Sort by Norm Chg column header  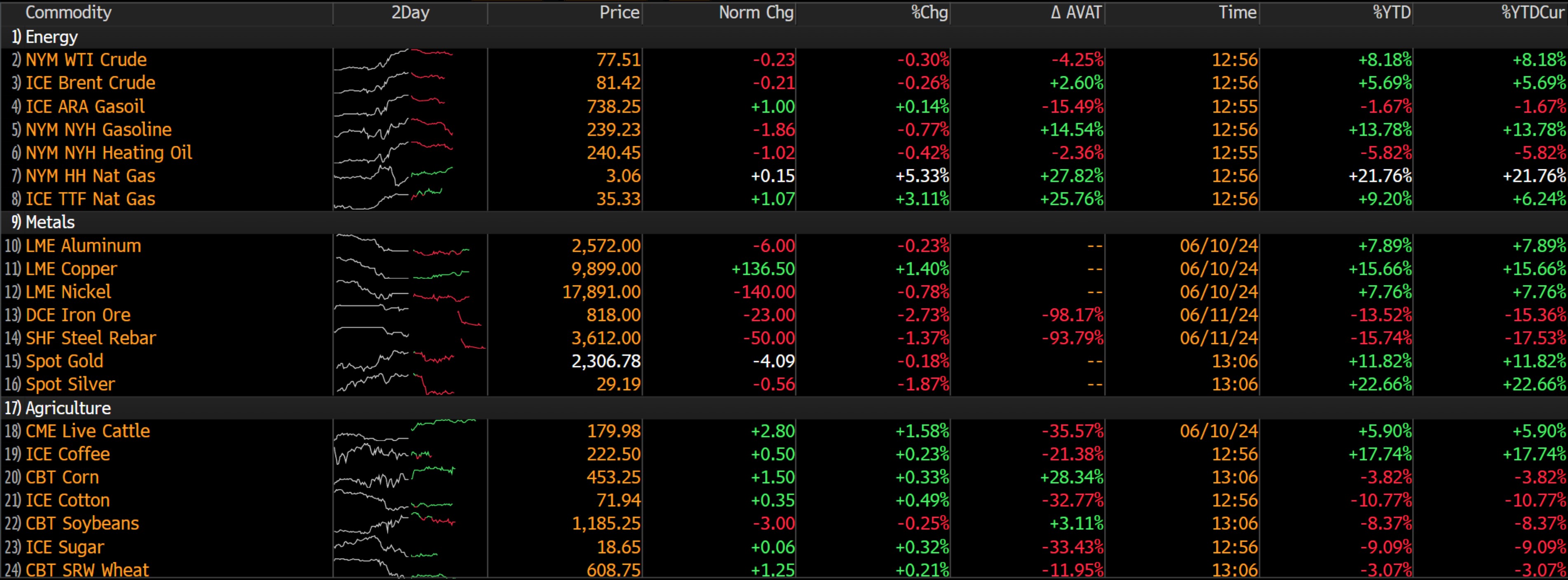[x=756, y=12]
